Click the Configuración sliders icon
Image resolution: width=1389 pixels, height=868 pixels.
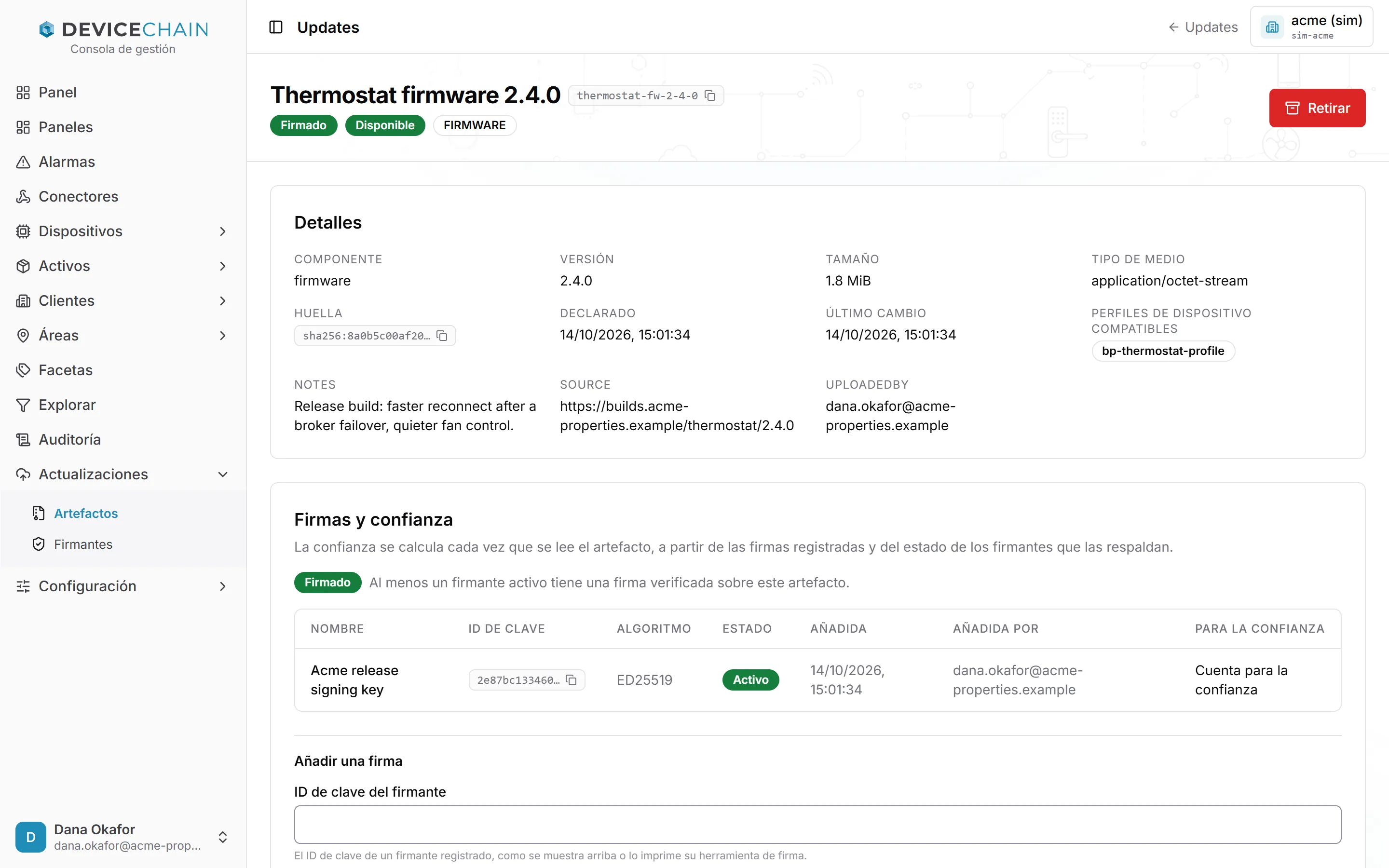(x=23, y=586)
